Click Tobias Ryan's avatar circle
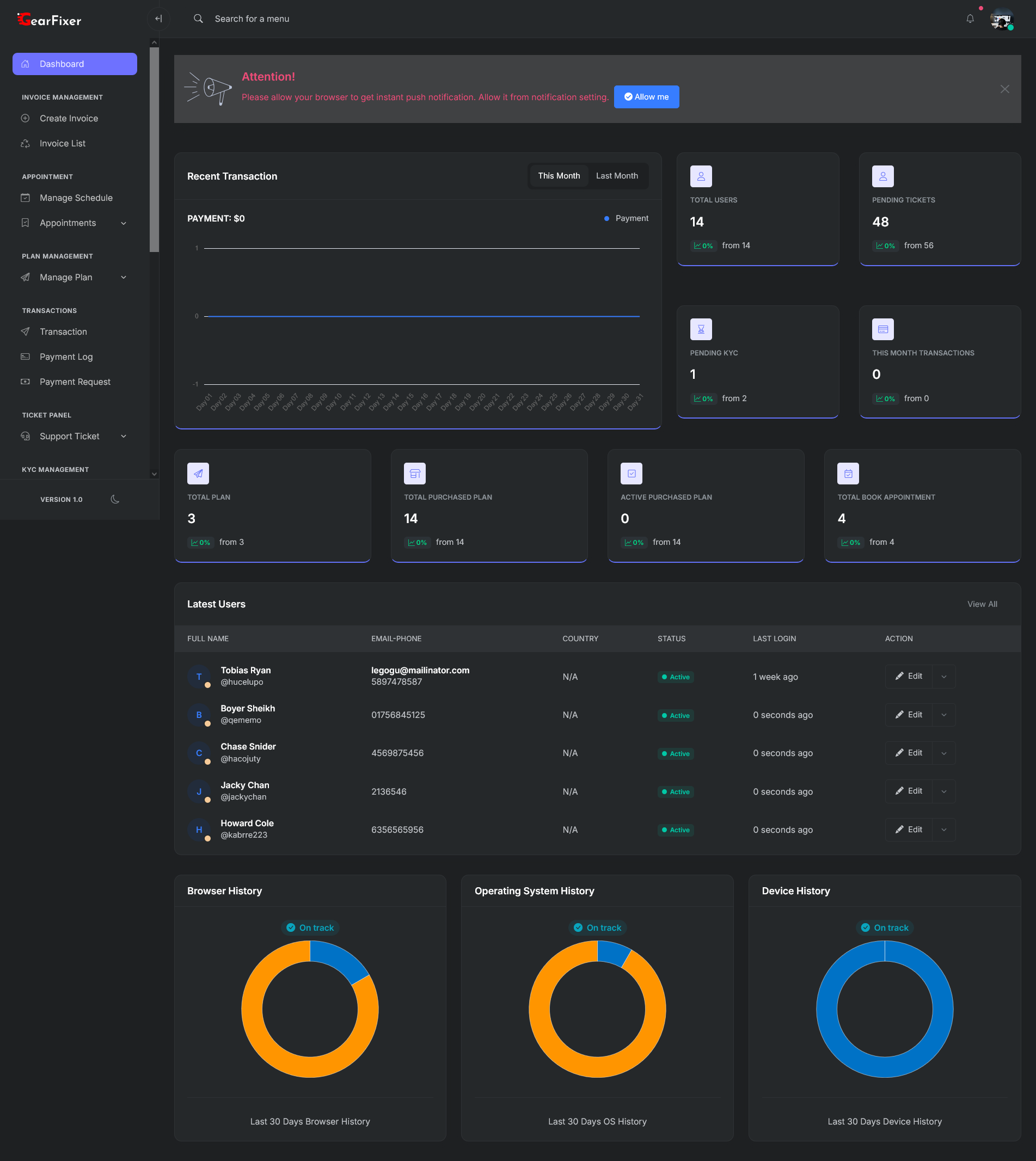This screenshot has width=1036, height=1161. coord(199,677)
